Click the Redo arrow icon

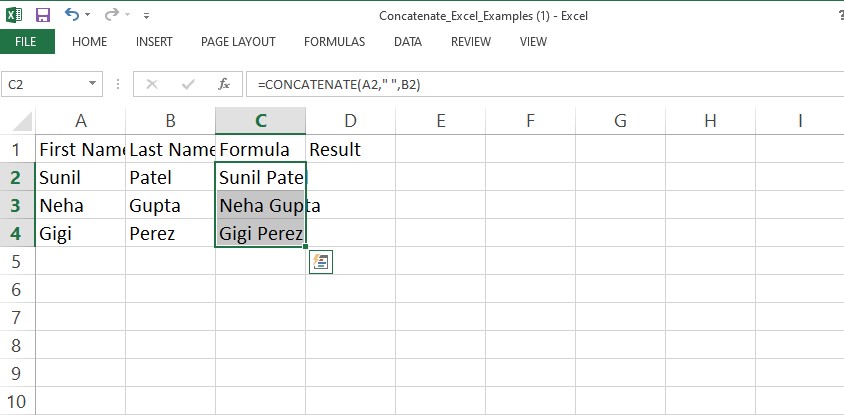pyautogui.click(x=111, y=15)
